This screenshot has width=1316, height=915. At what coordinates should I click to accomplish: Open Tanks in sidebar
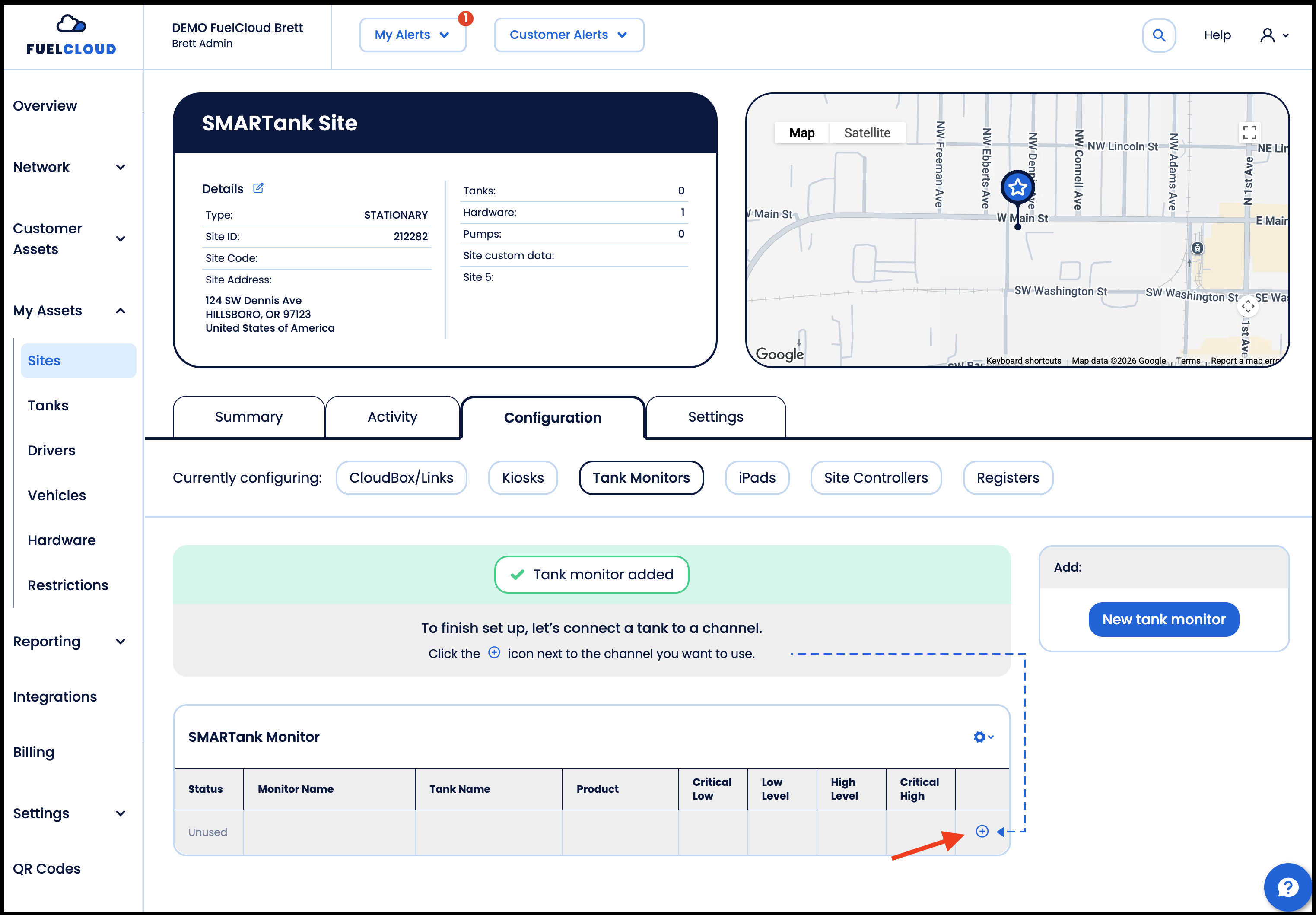[x=48, y=405]
